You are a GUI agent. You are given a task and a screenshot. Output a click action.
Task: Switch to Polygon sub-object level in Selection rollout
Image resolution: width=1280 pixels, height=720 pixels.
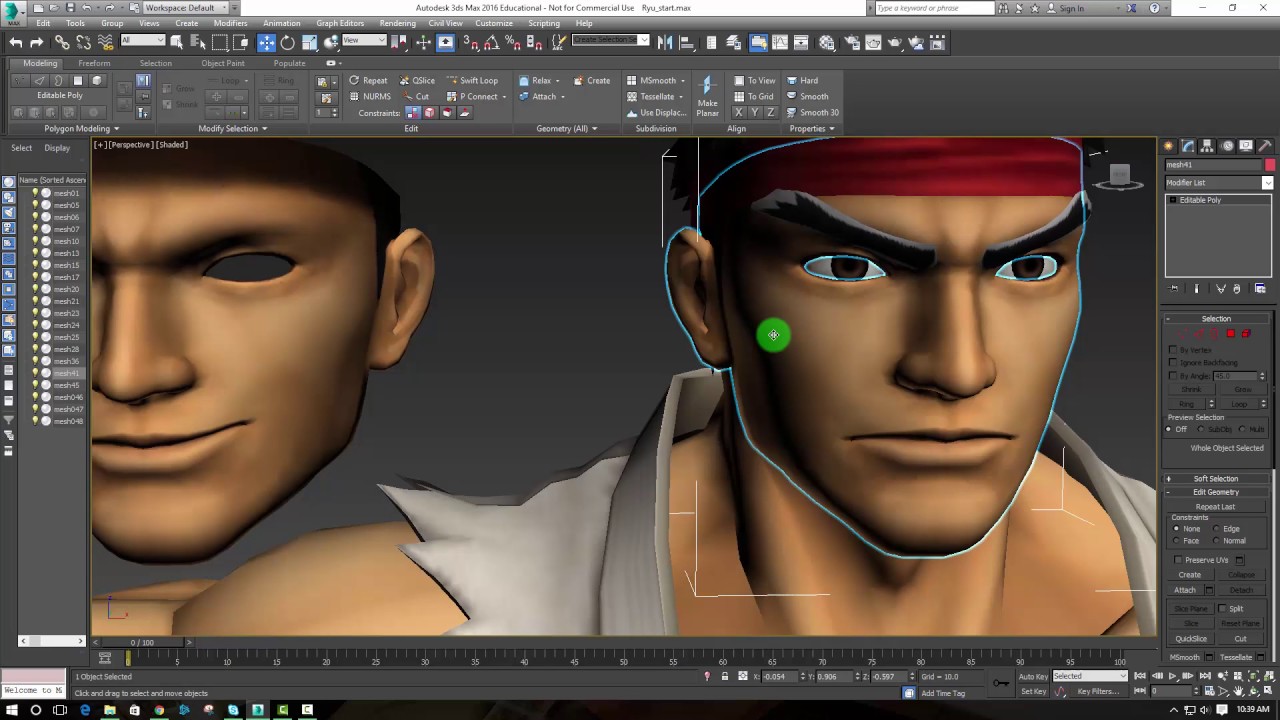[1231, 334]
